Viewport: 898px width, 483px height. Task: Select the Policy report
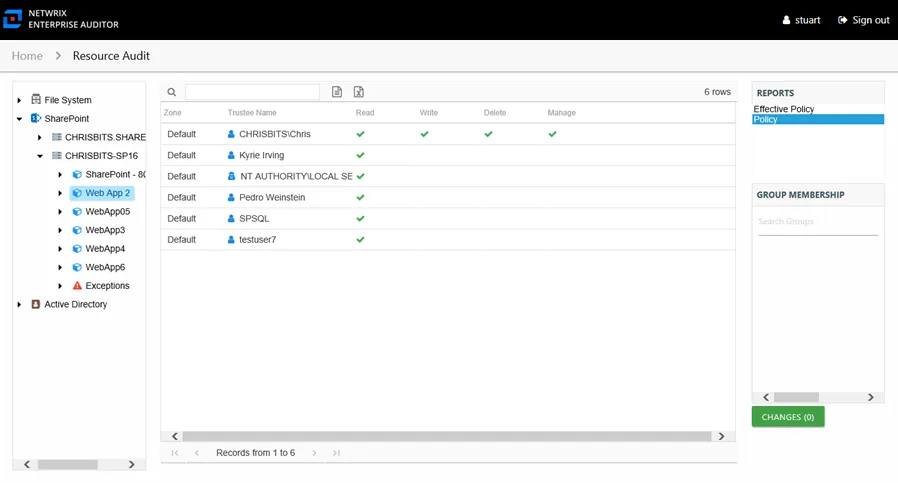pyautogui.click(x=818, y=119)
